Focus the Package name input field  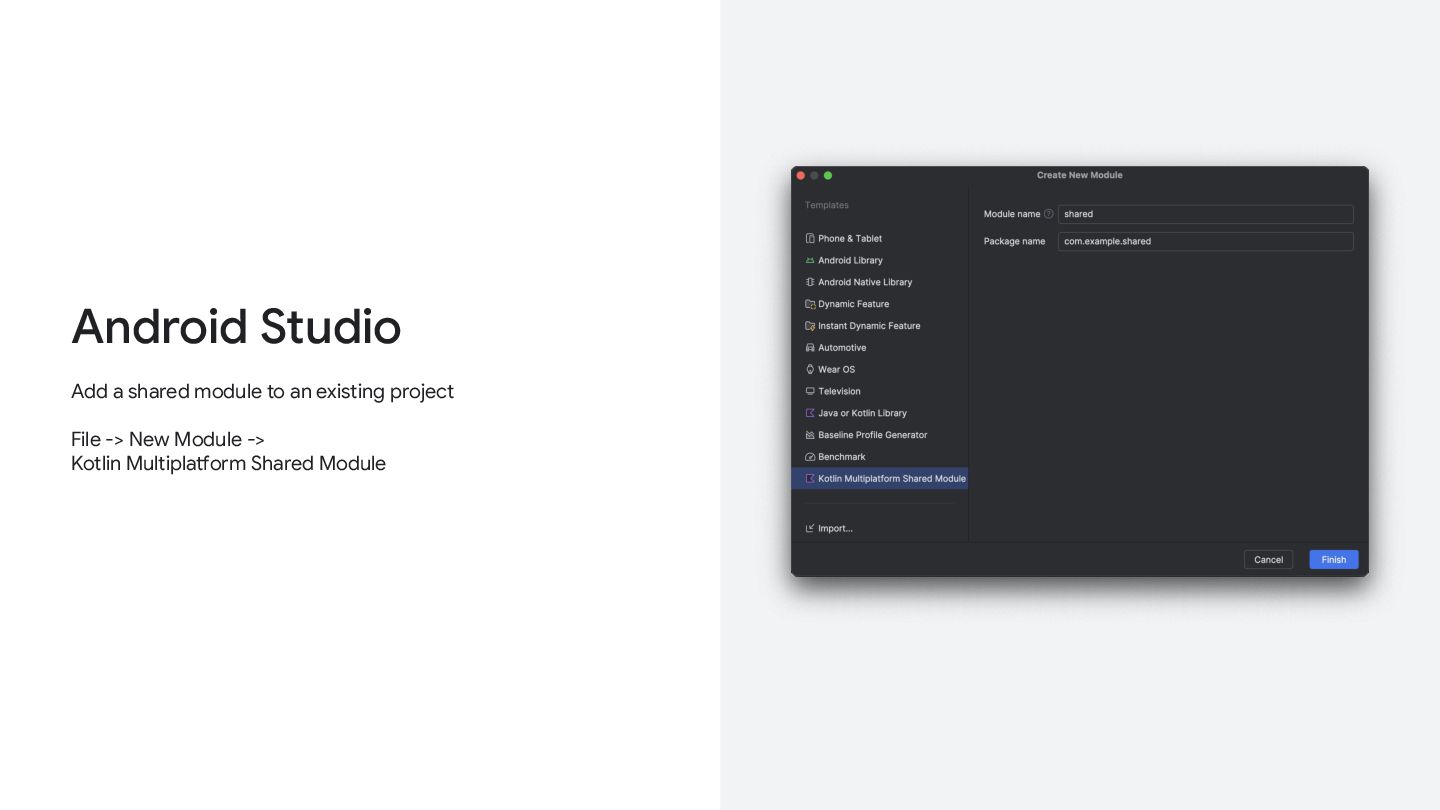point(1205,241)
